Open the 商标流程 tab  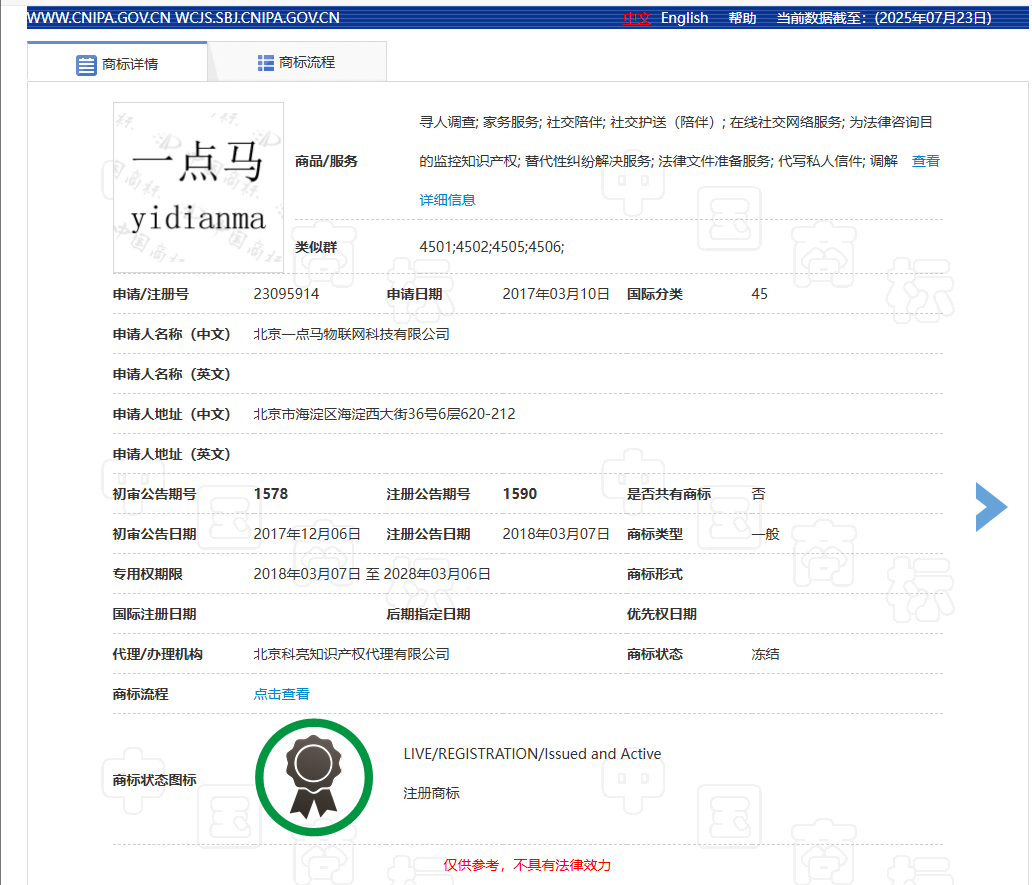(x=296, y=62)
